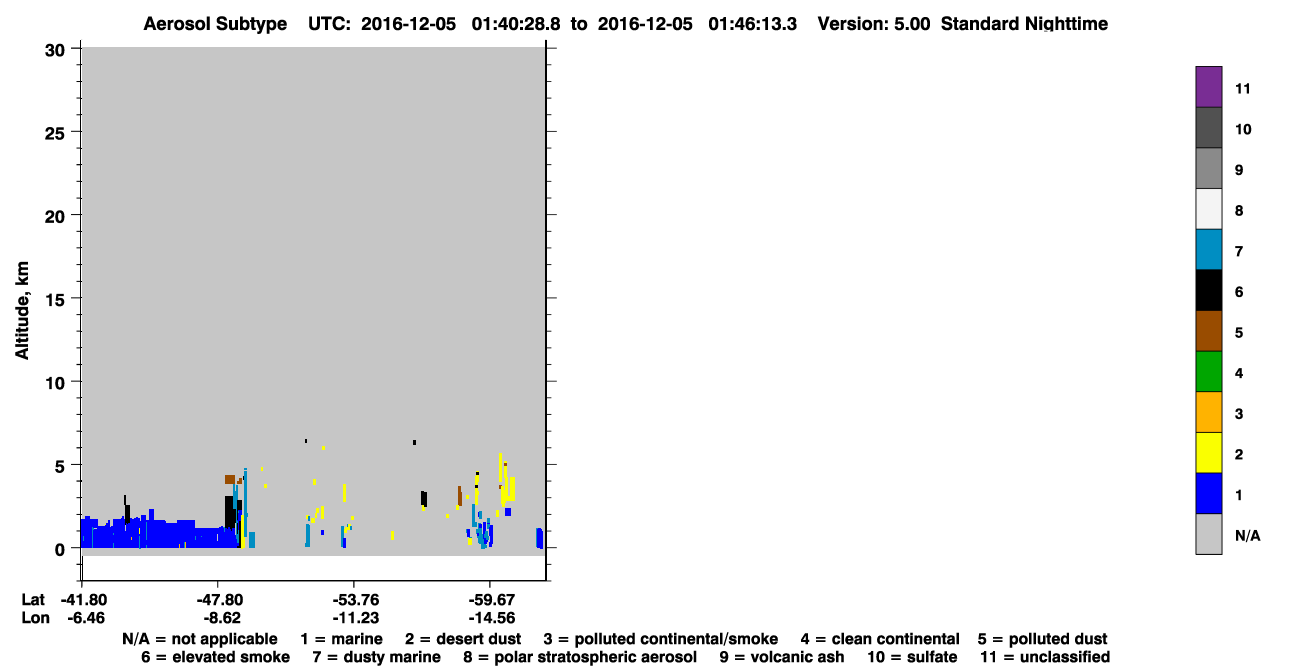The width and height of the screenshot is (1300, 667).
Task: Click the '4 = clean continental' legend text
Action: [x=880, y=639]
